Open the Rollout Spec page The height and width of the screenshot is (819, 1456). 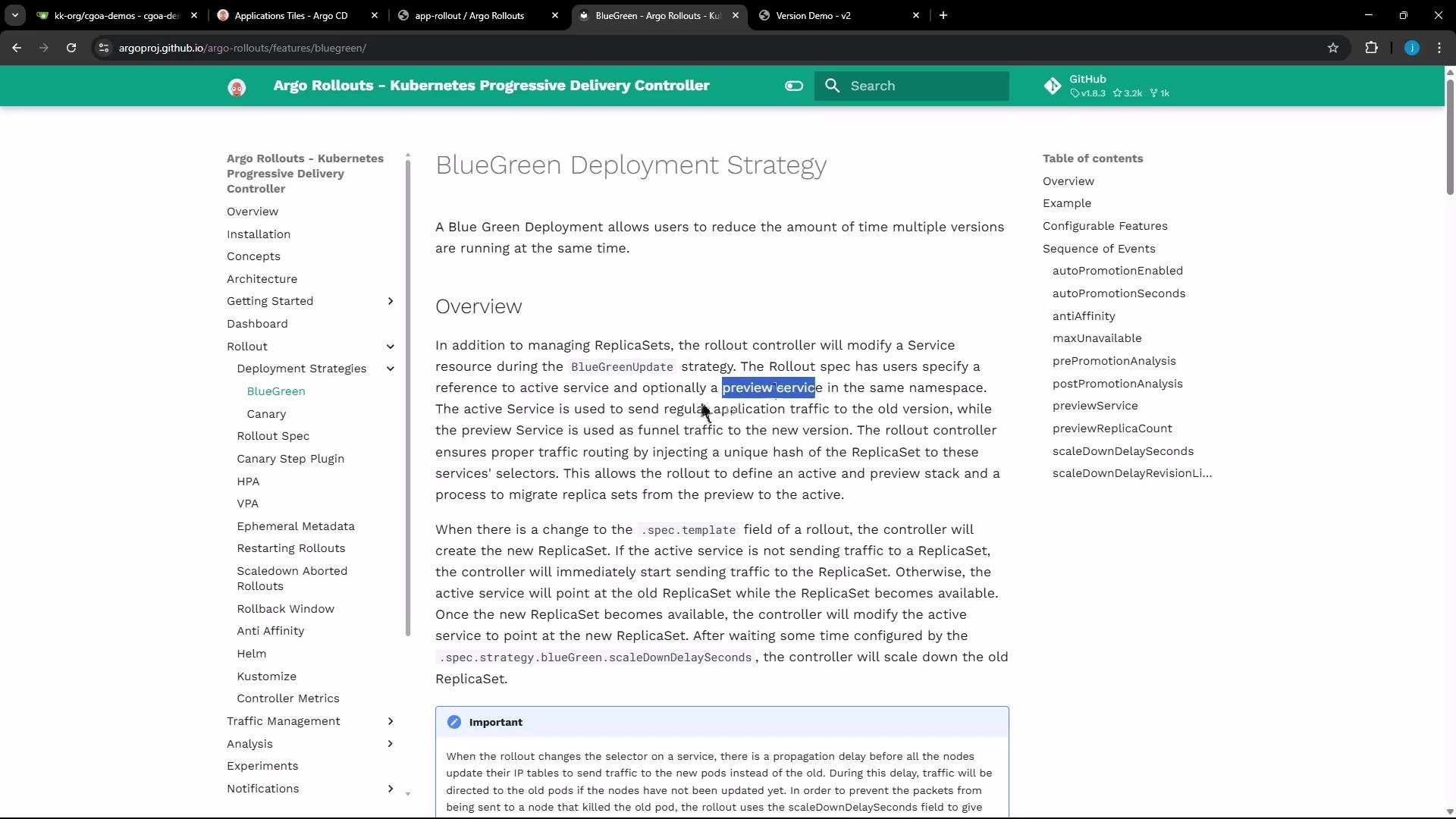[x=273, y=436]
